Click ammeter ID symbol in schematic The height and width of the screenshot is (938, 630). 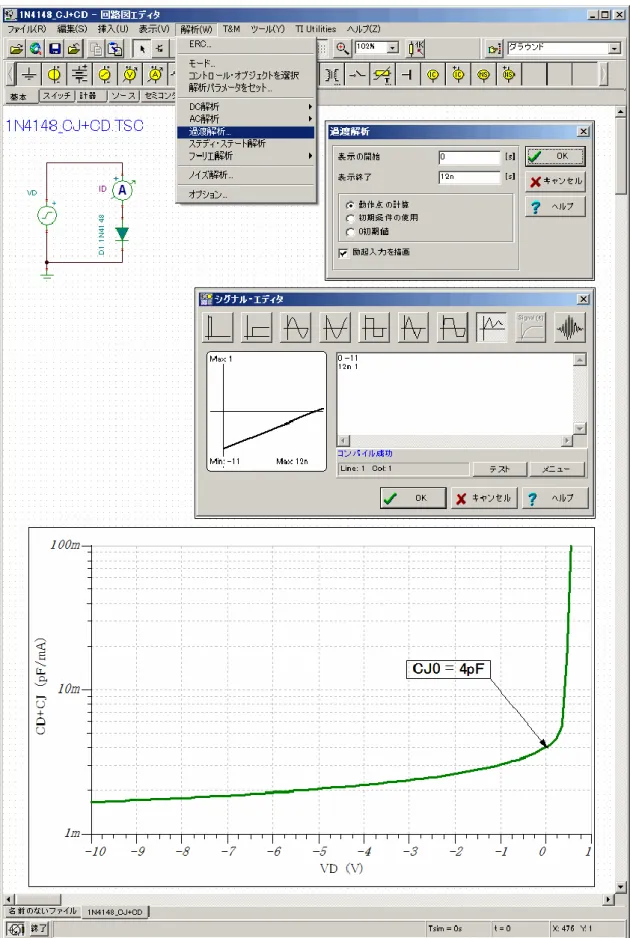[x=122, y=190]
